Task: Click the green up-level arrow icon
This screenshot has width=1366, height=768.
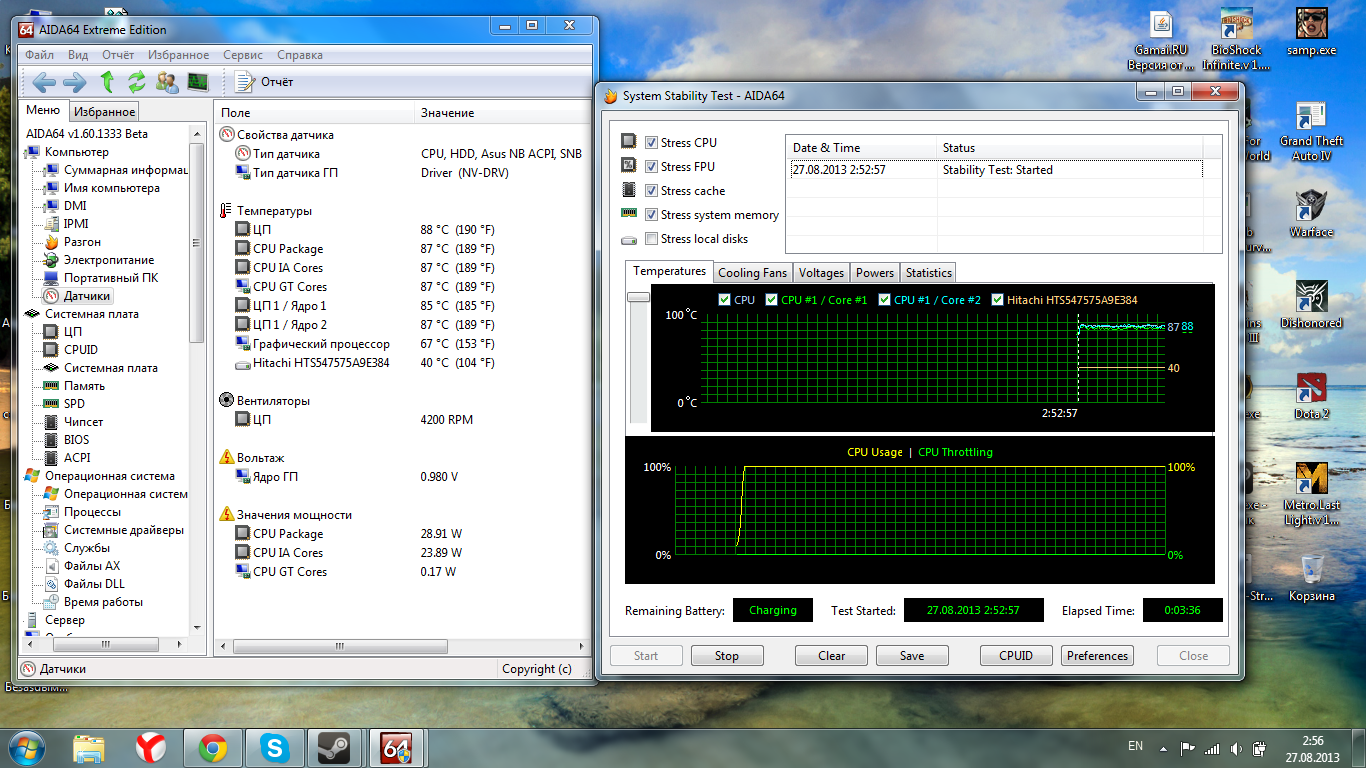Action: pos(107,82)
